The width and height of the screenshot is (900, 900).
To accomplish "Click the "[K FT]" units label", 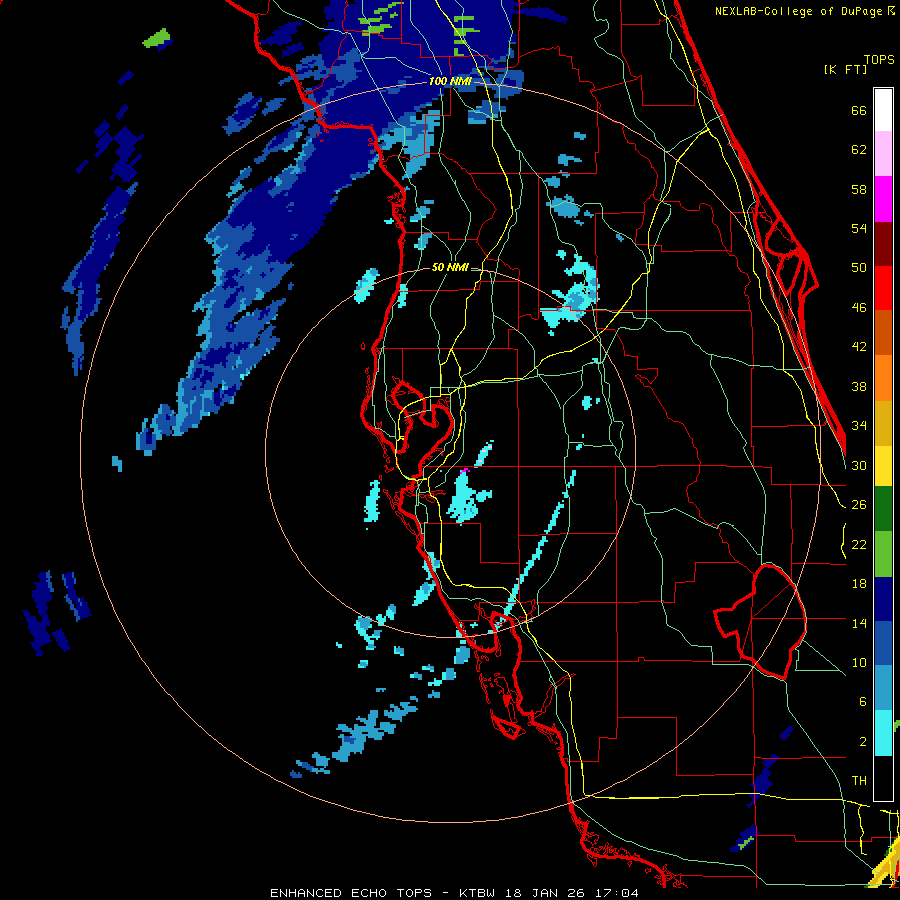I will point(845,69).
